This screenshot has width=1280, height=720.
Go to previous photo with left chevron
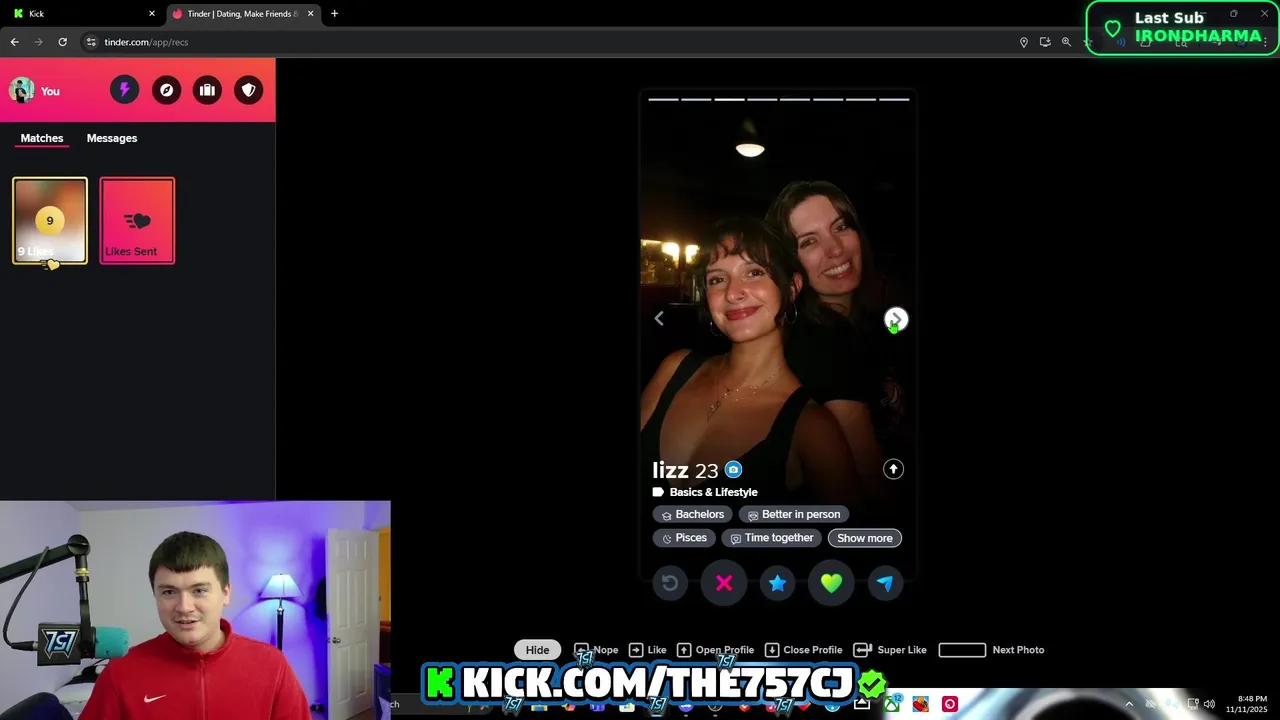tap(659, 318)
